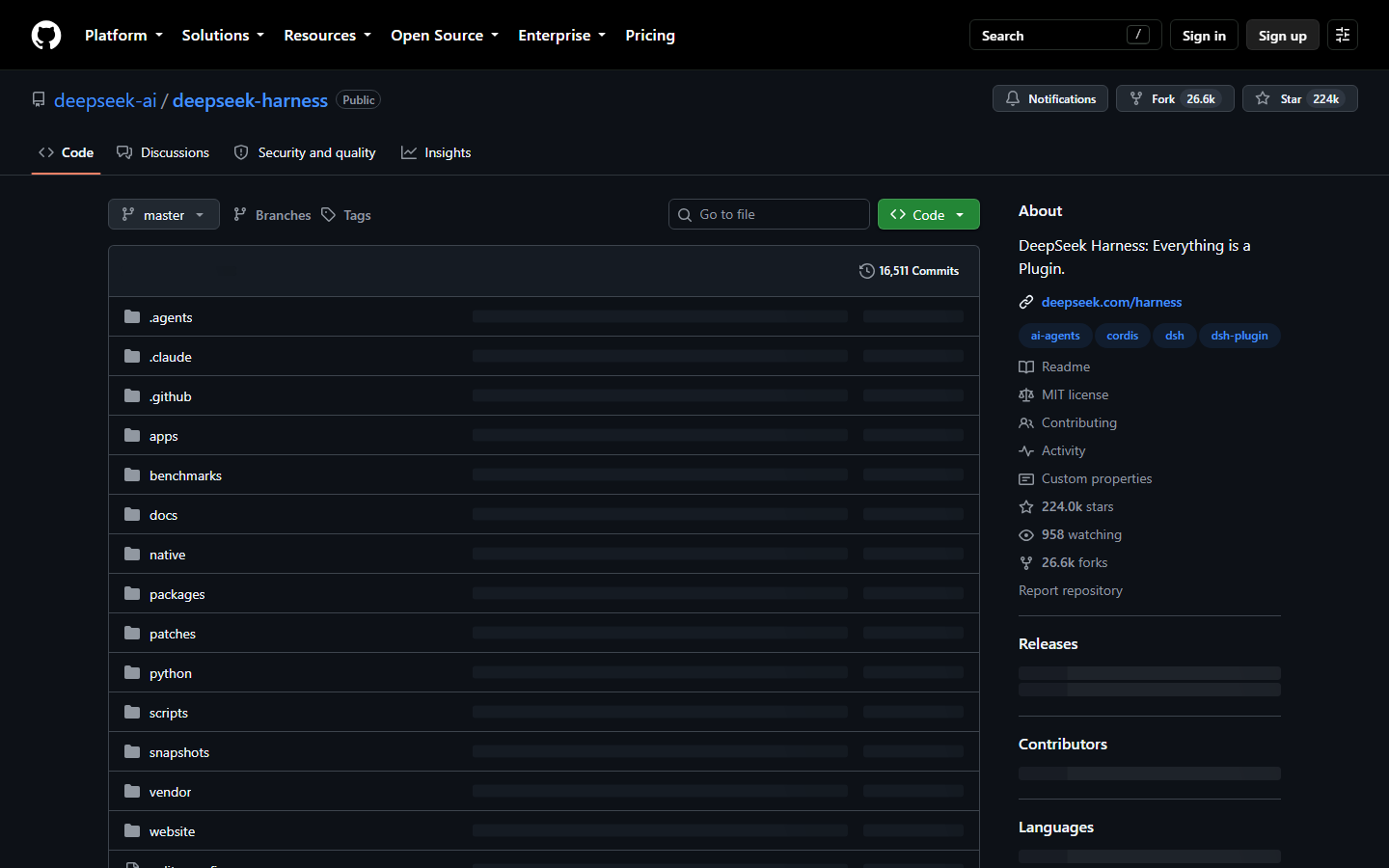Select the cordis topic tag
Viewport: 1389px width, 868px height.
(1123, 336)
